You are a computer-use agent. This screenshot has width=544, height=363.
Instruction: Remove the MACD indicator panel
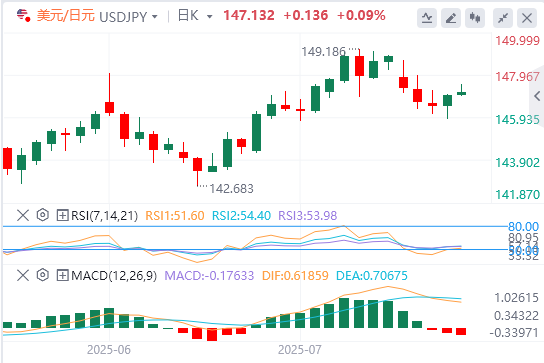click(23, 276)
